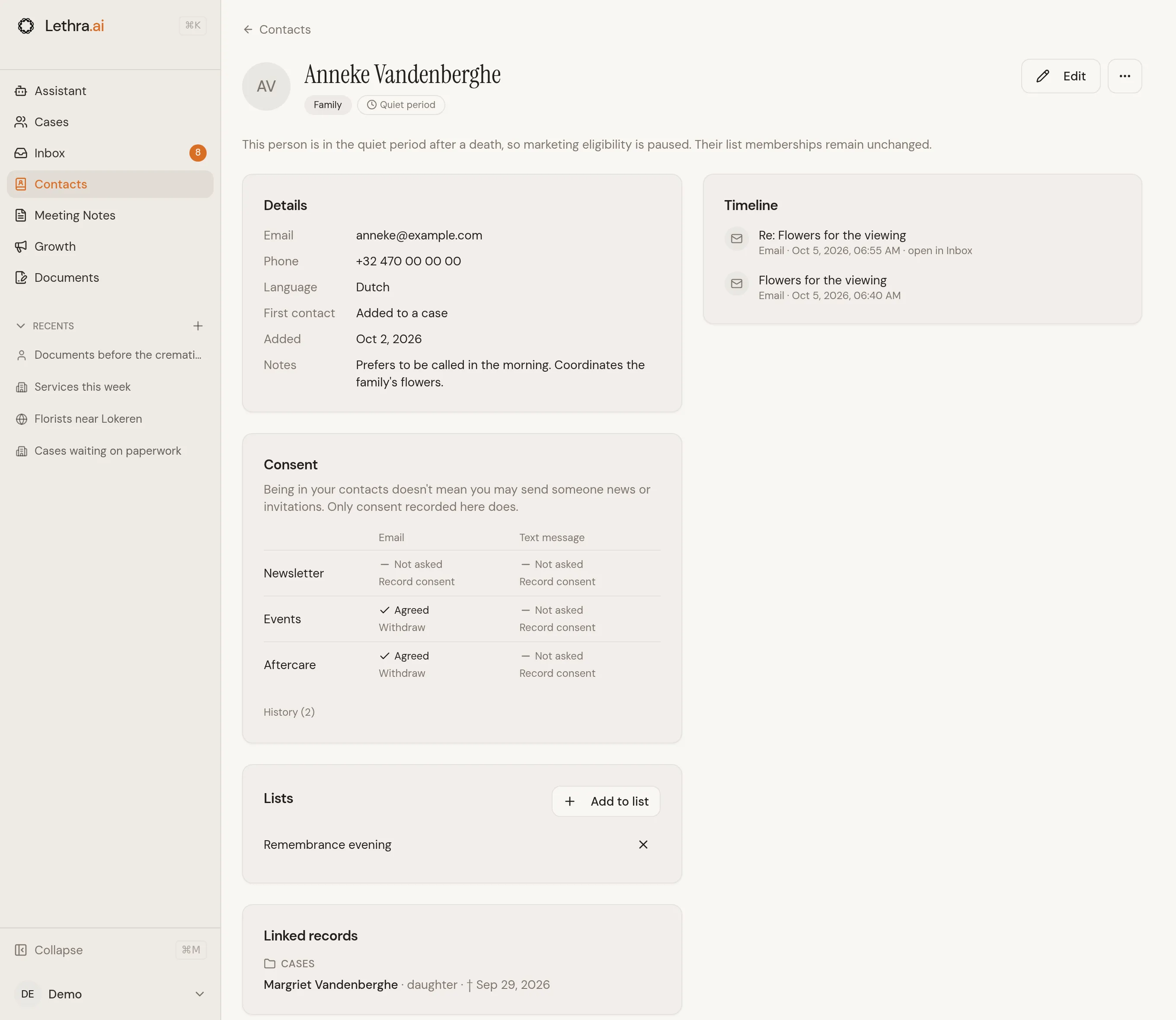1176x1020 pixels.
Task: Go back using the Contacts arrow icon
Action: (248, 29)
